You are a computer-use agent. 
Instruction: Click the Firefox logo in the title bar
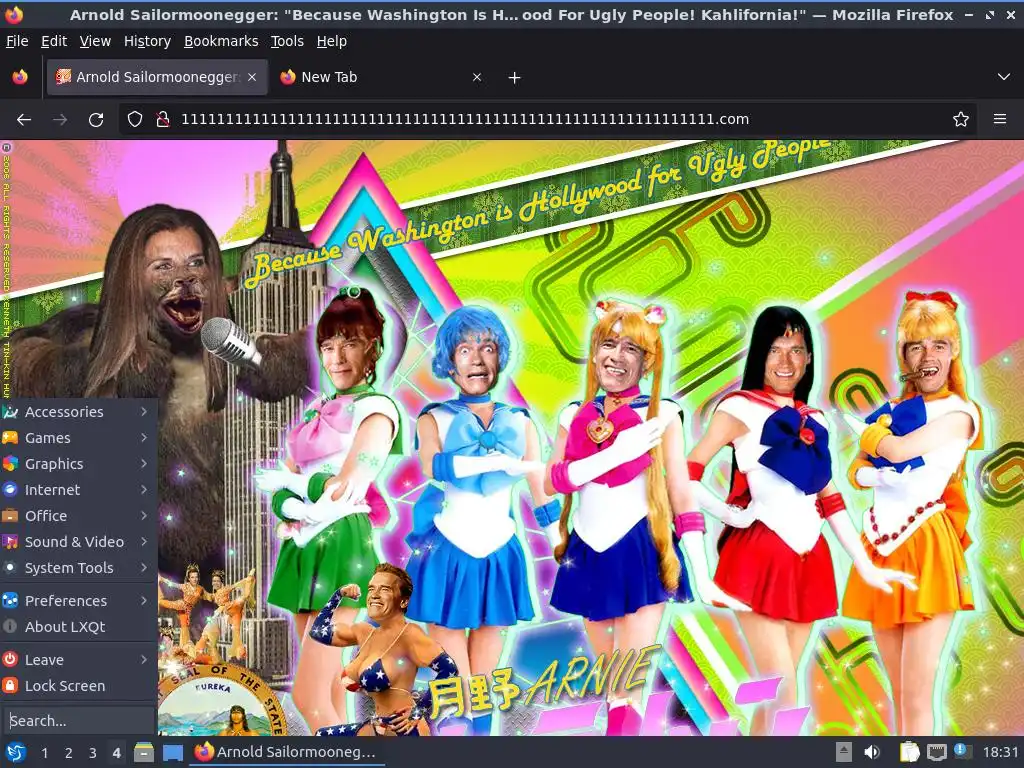(14, 14)
